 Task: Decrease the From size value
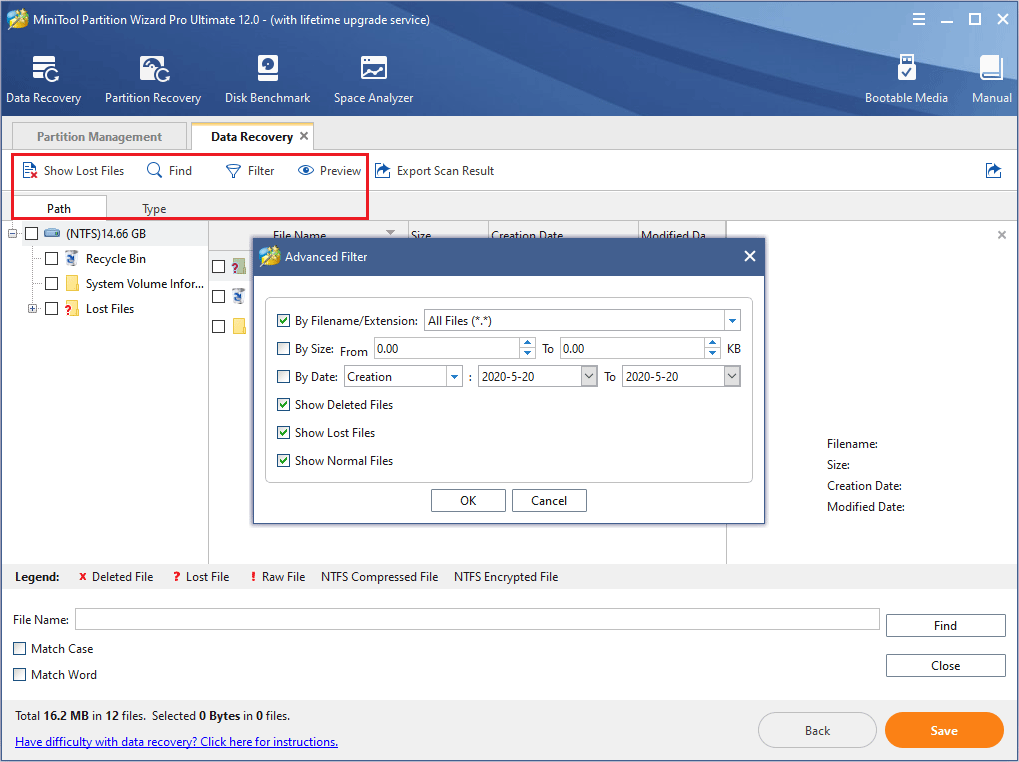pos(528,353)
